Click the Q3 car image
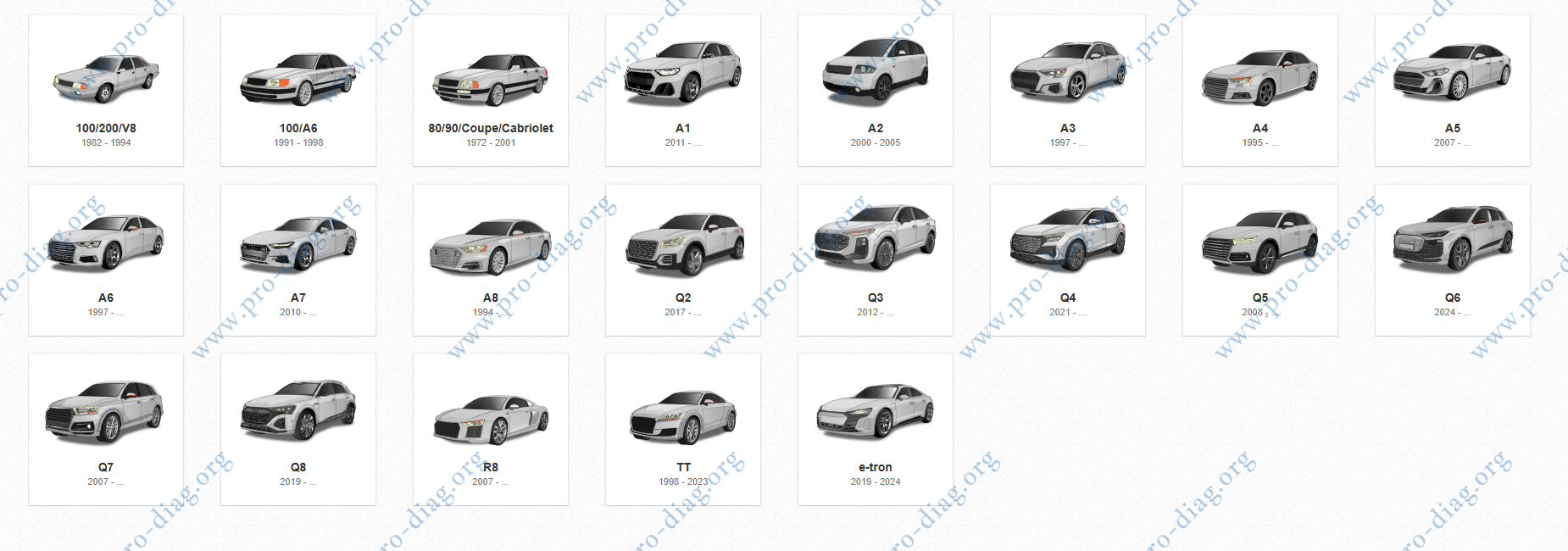1568x551 pixels. coord(876,238)
